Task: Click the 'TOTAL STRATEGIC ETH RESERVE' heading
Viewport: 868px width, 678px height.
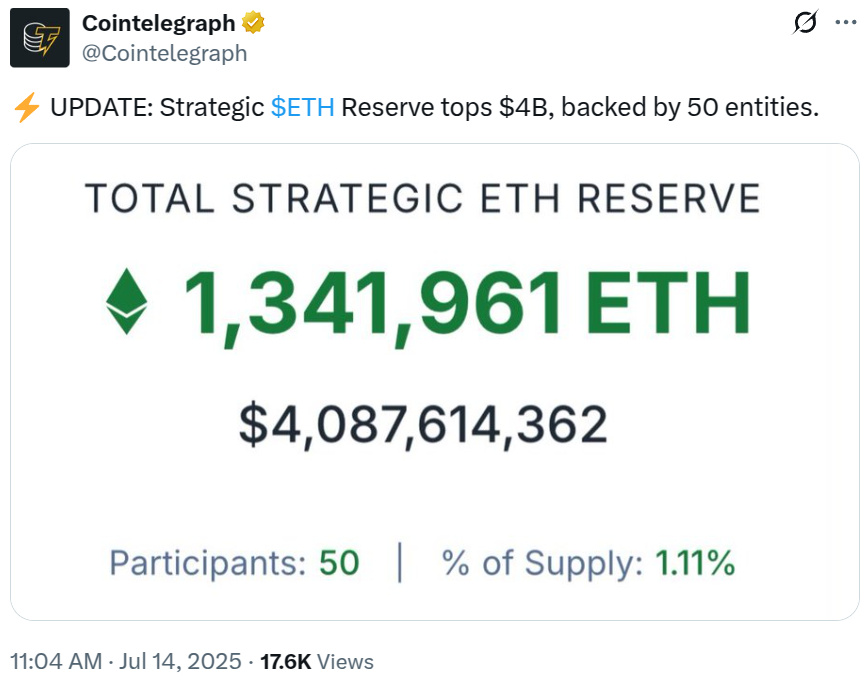Action: pos(422,198)
